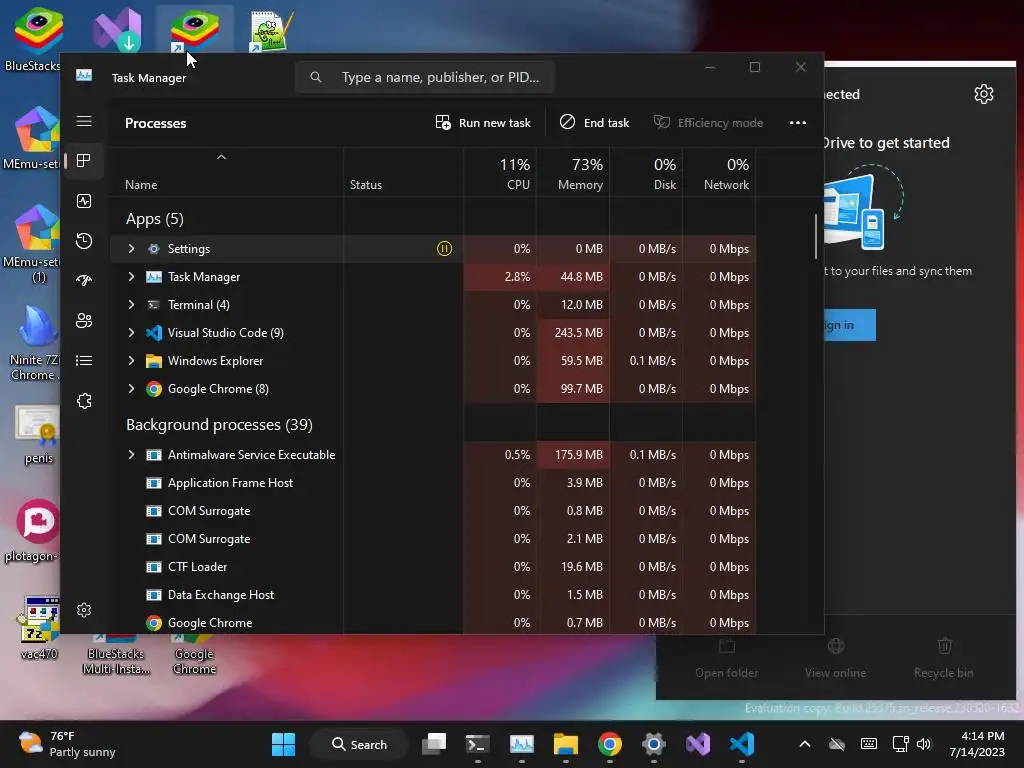Screen dimensions: 1024x768
Task: Open volume control in system tray
Action: pyautogui.click(x=924, y=744)
